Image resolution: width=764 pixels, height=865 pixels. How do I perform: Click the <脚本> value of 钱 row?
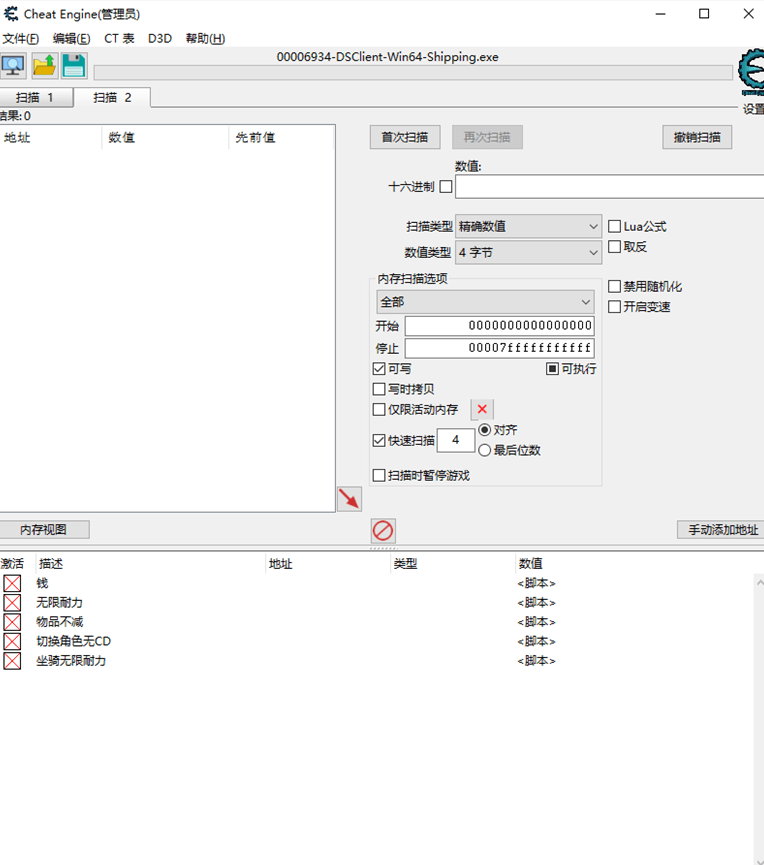[x=536, y=583]
